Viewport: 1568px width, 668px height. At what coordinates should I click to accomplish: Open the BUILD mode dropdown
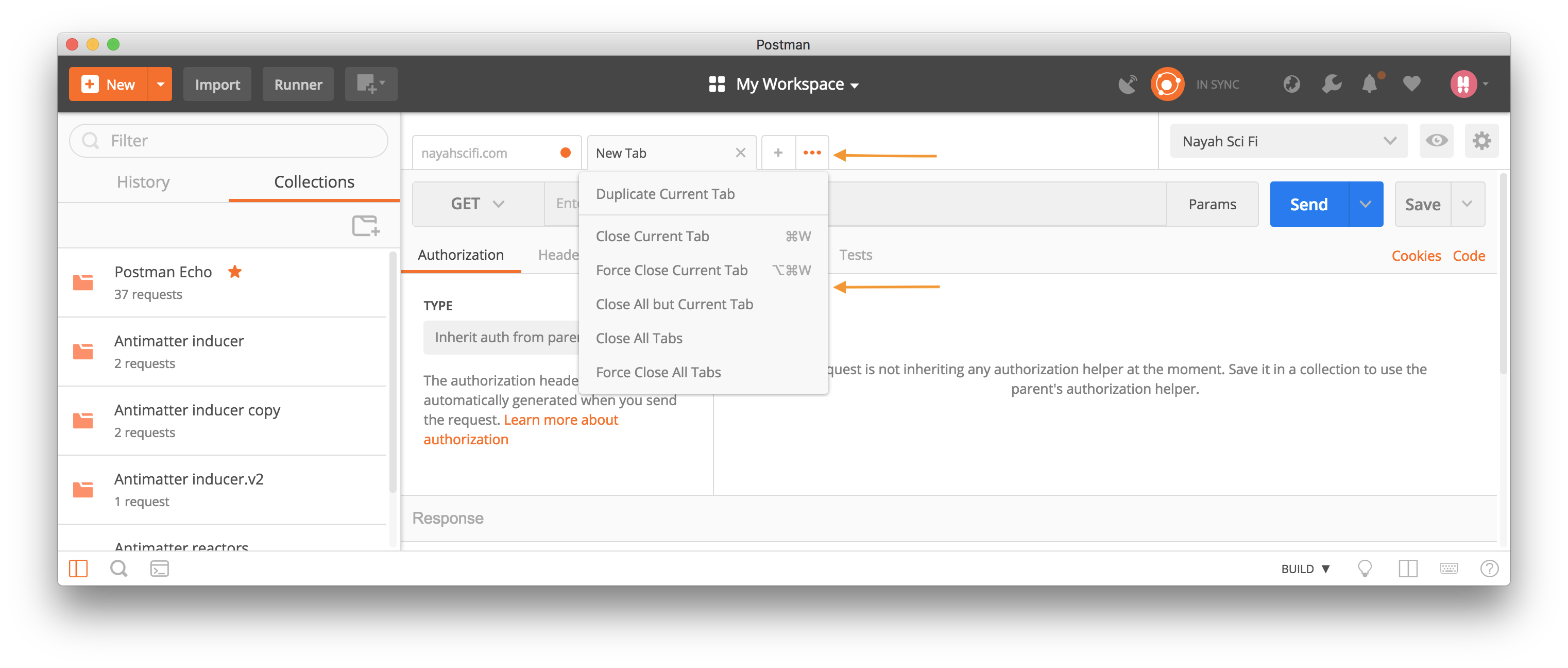1305,569
